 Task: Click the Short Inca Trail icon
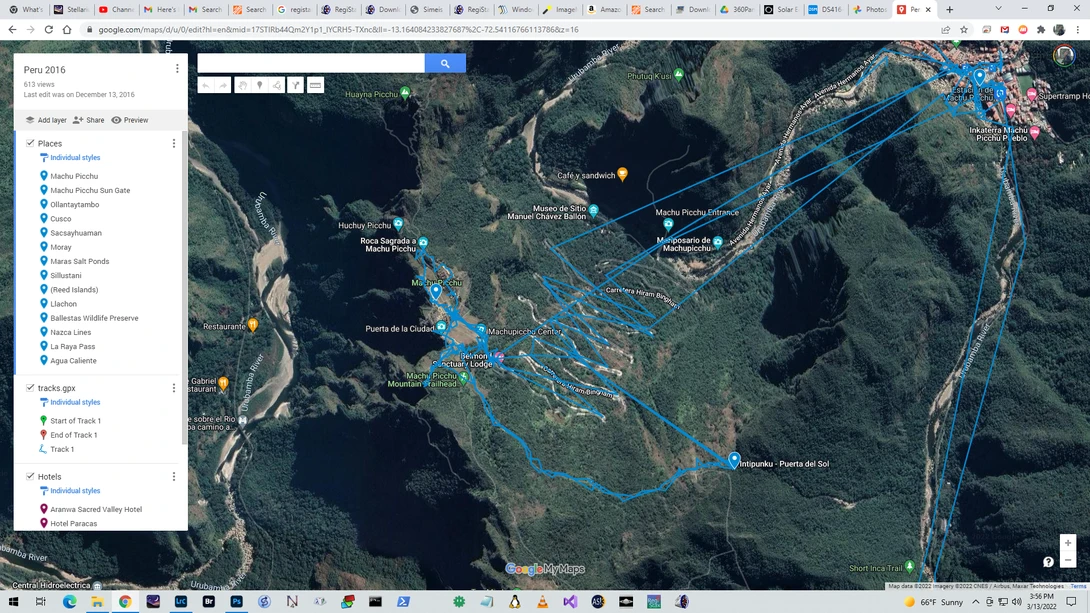click(909, 567)
